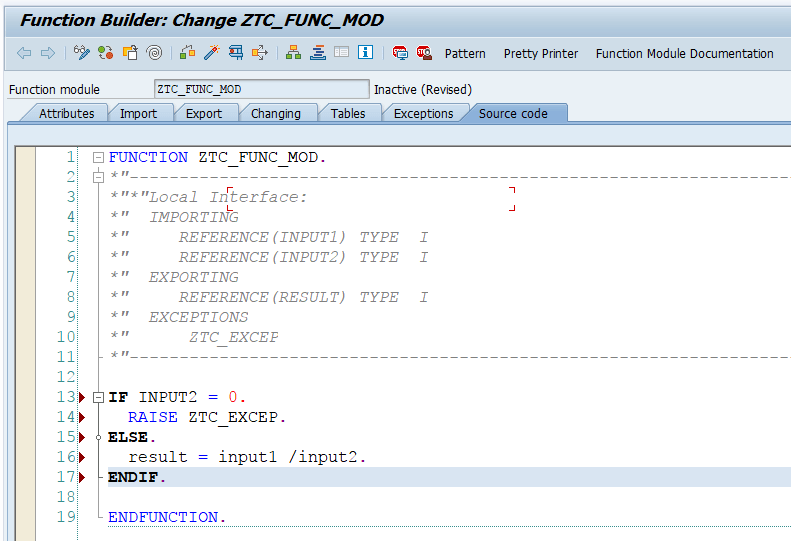The image size is (791, 541).
Task: Click the modified marker on line 17
Action: pyautogui.click(x=82, y=477)
